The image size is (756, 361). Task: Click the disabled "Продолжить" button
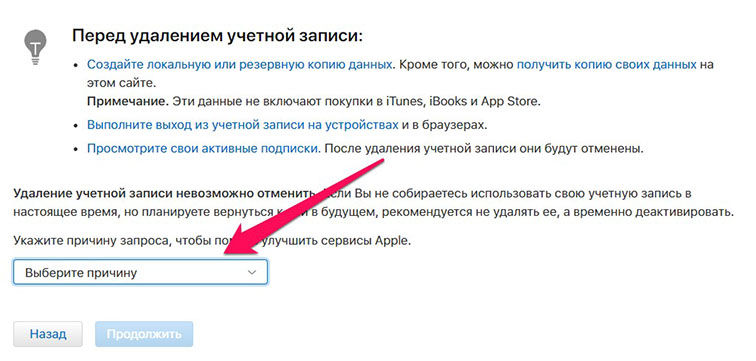click(144, 334)
